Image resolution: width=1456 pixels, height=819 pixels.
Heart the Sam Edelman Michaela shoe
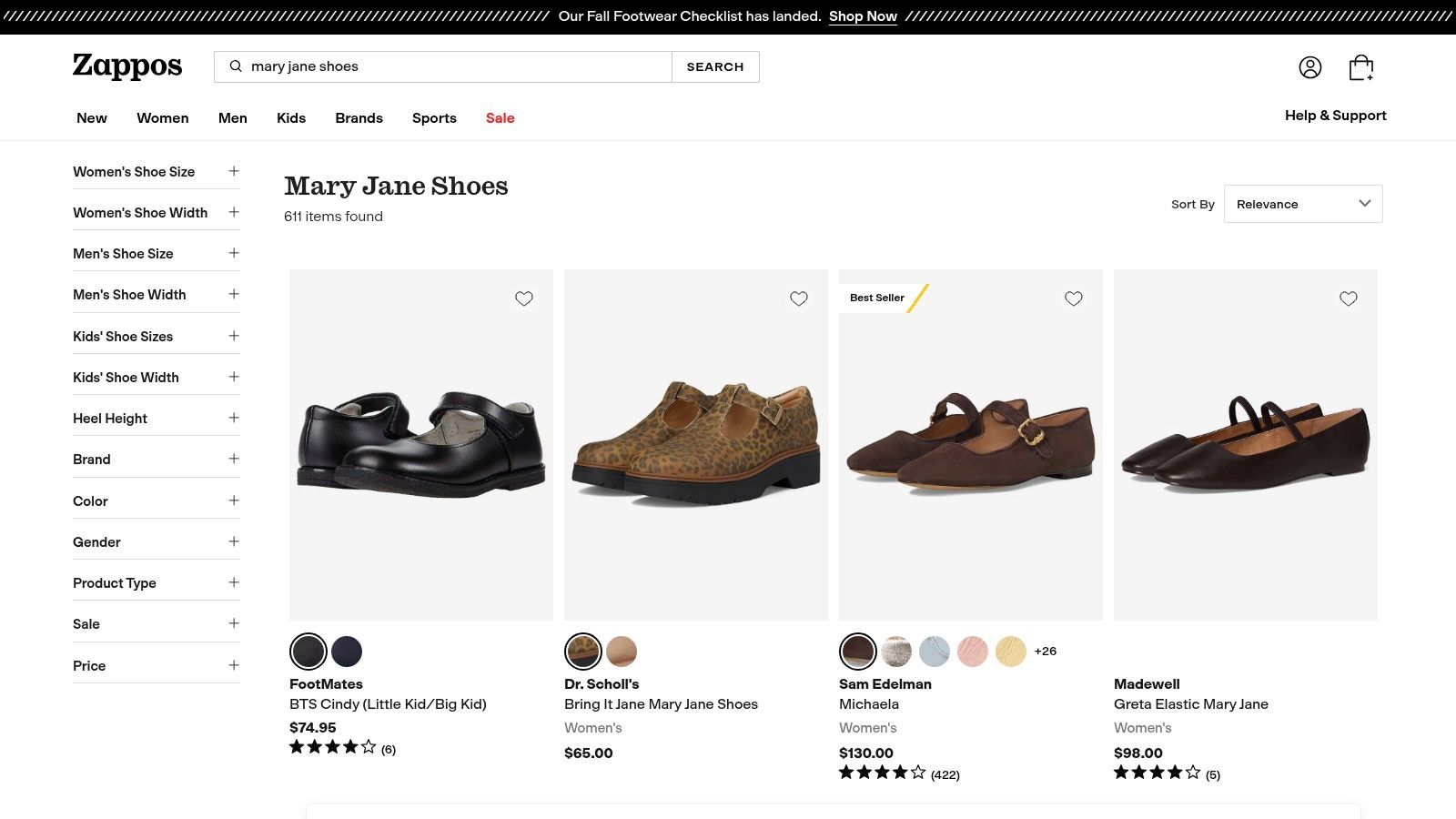pos(1074,298)
